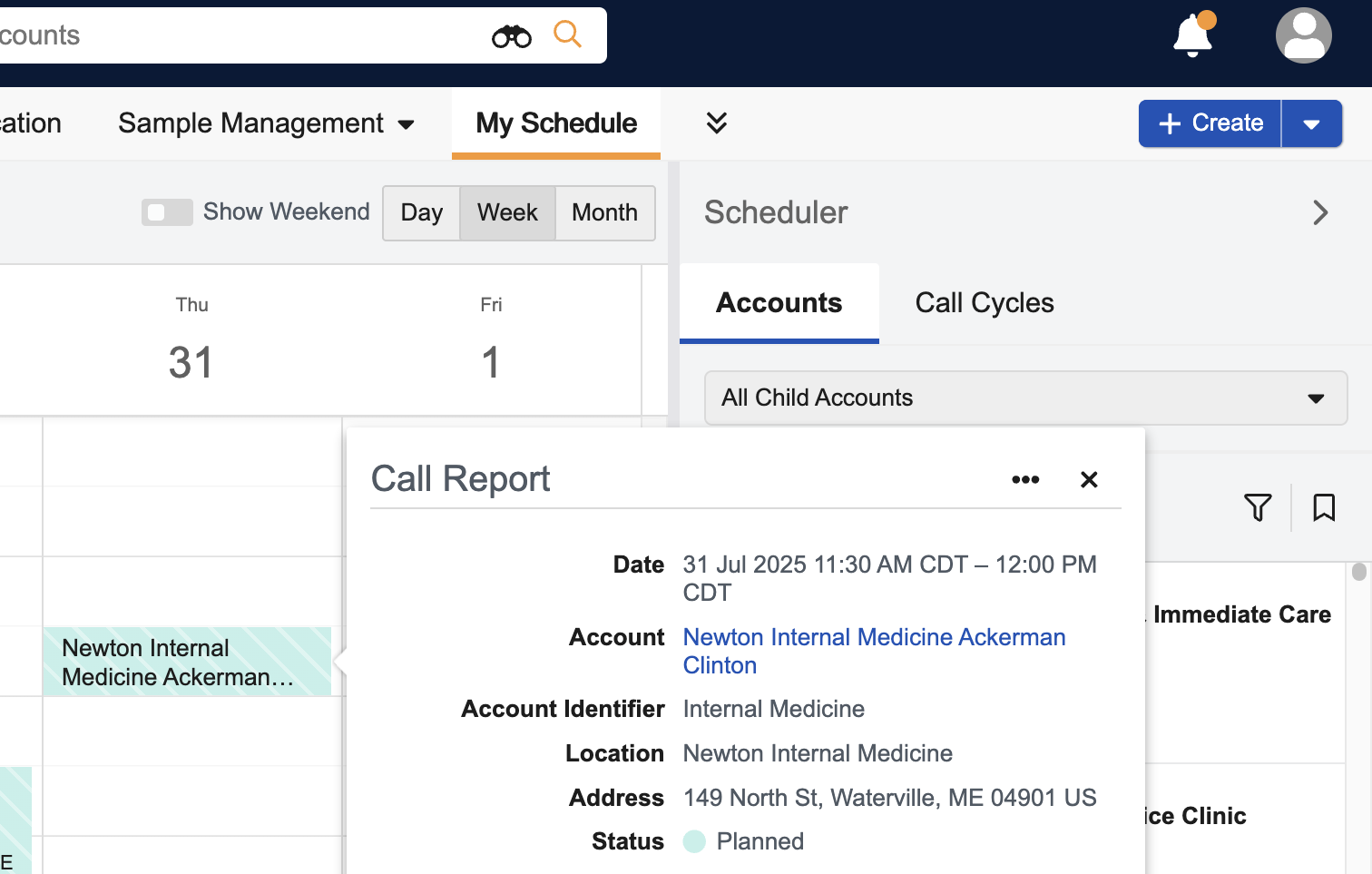Click the bookmark icon in Scheduler
The image size is (1372, 874).
(x=1324, y=507)
